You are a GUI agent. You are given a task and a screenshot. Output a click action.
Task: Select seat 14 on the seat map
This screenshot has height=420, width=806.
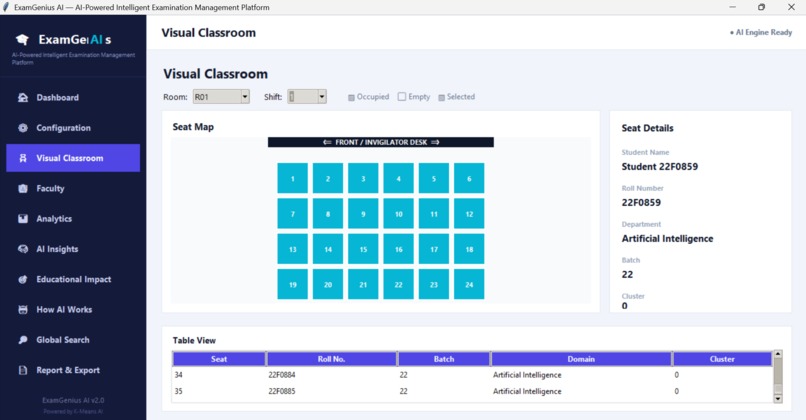328,249
